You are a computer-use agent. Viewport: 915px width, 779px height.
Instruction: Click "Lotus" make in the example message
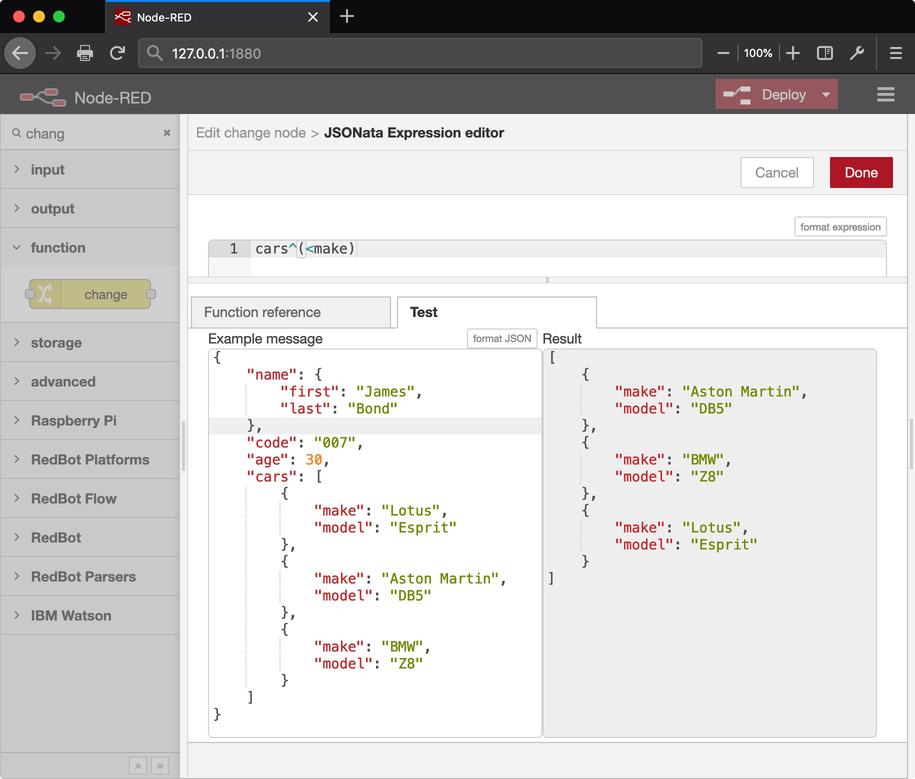(410, 511)
